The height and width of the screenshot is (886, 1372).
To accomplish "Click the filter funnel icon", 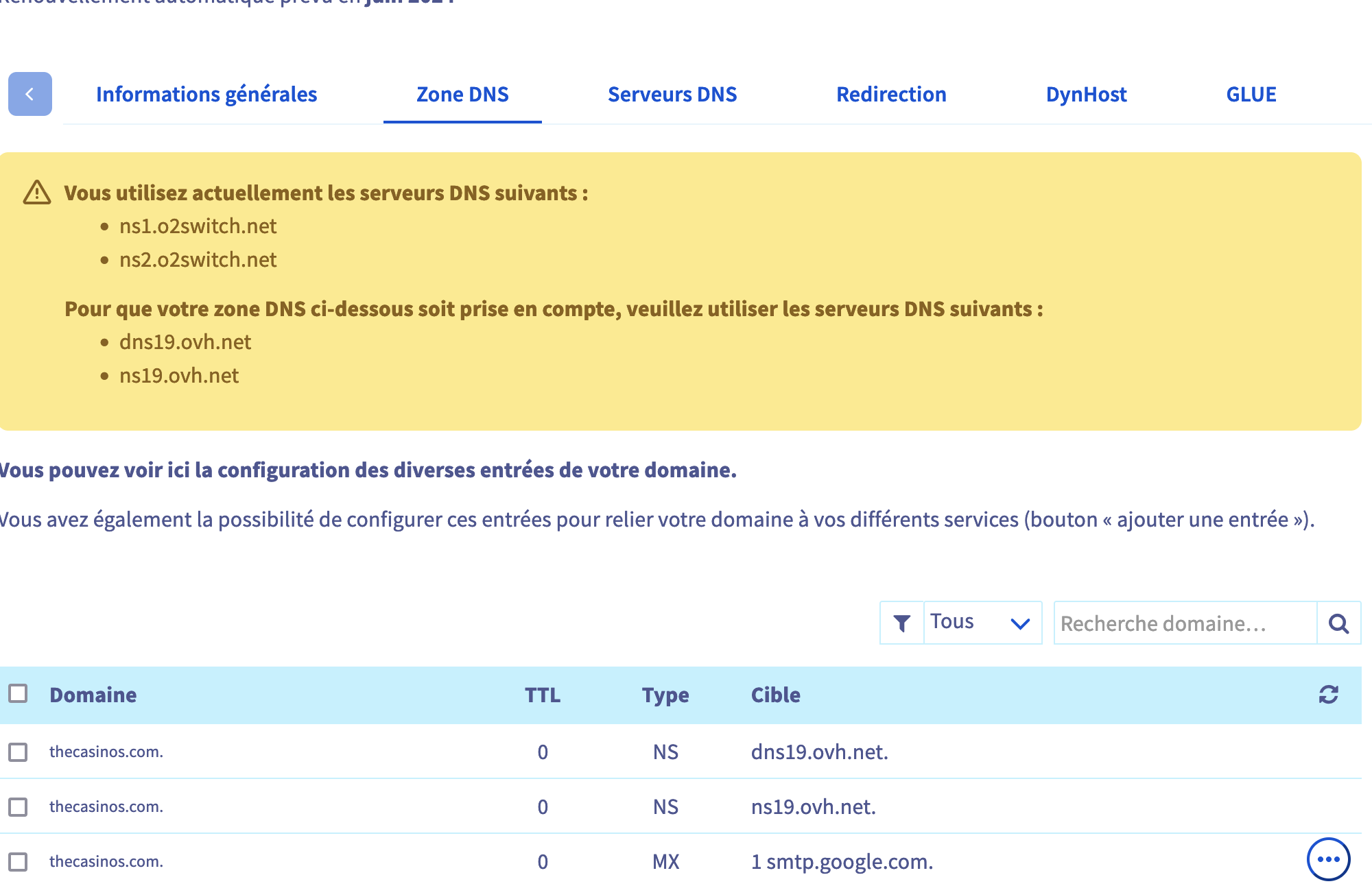I will [901, 623].
